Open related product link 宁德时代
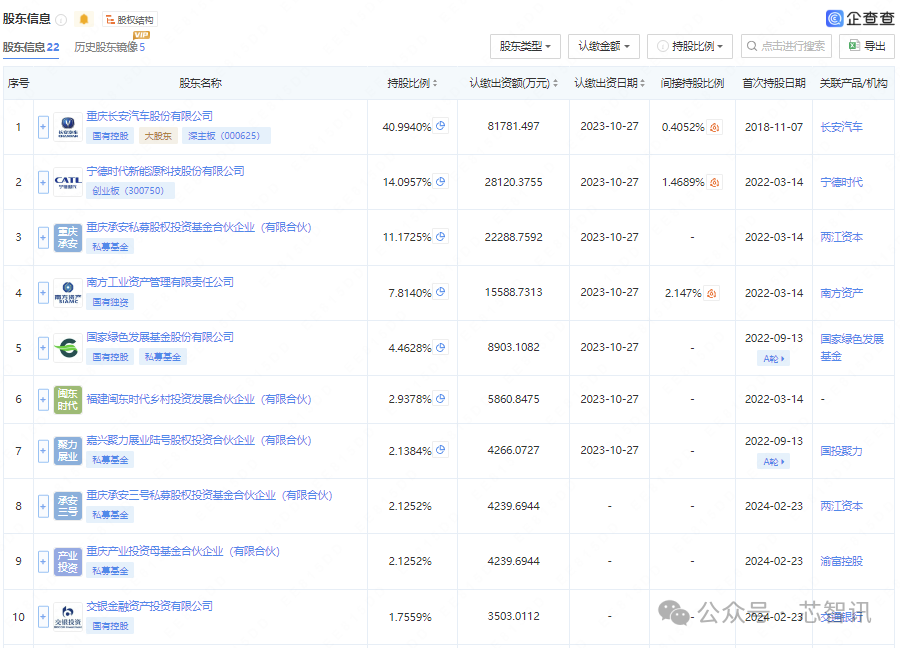900x648 pixels. tap(841, 182)
